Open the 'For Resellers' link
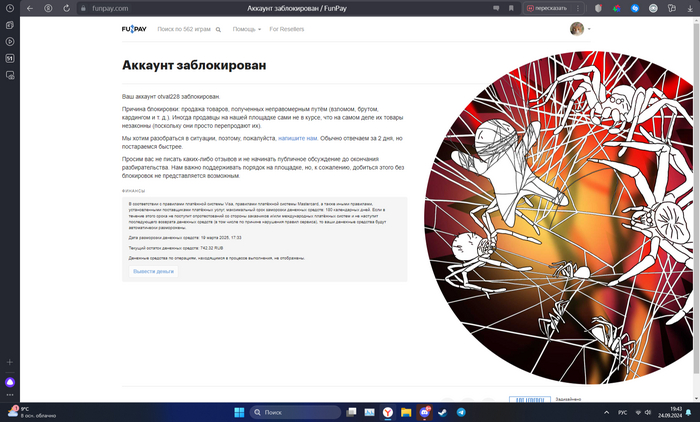The width and height of the screenshot is (700, 422). click(x=287, y=29)
